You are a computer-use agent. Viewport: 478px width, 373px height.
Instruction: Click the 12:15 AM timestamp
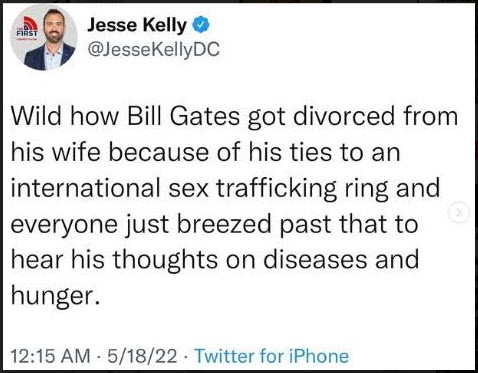[x=50, y=356]
